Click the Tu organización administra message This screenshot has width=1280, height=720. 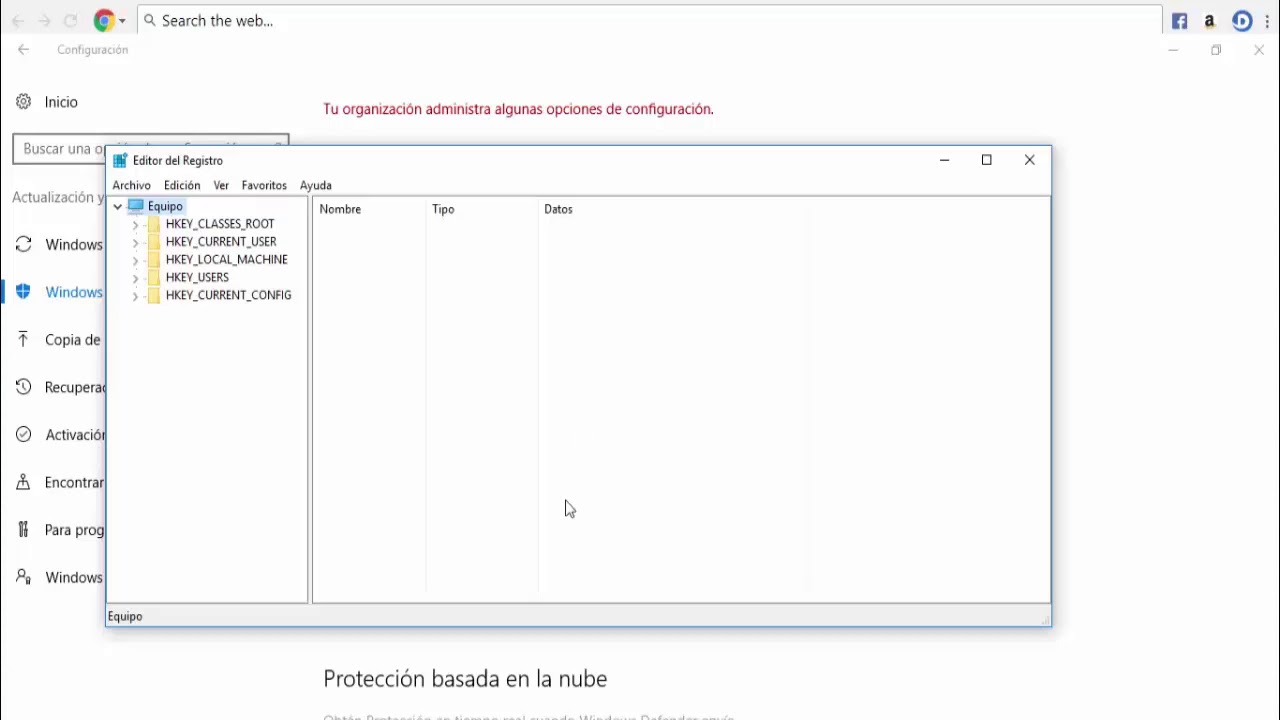pos(518,109)
